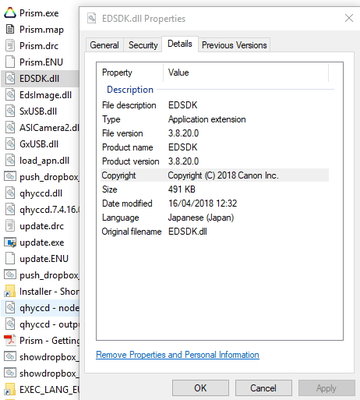This screenshot has height=400, width=360.
Task: Click the qhyccd - outp file icon
Action: pos(10,324)
